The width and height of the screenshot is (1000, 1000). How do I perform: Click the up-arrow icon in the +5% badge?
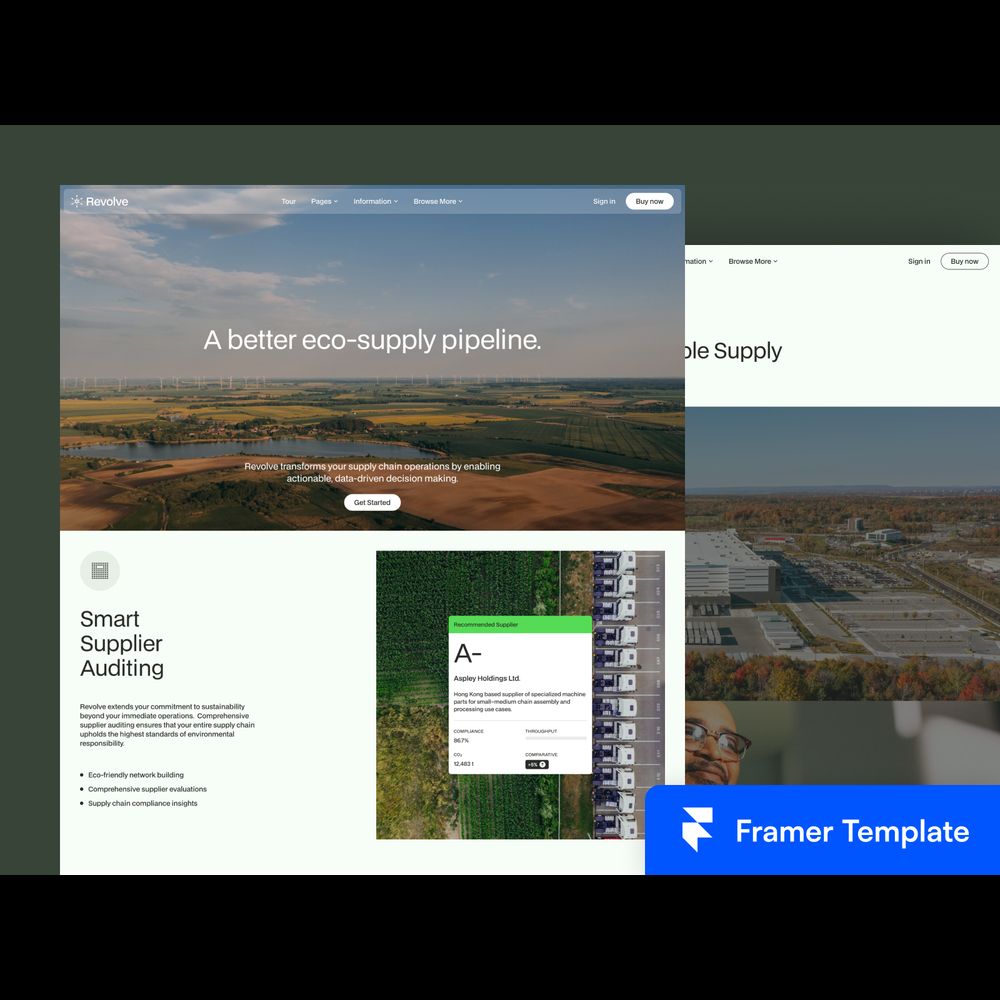(543, 764)
